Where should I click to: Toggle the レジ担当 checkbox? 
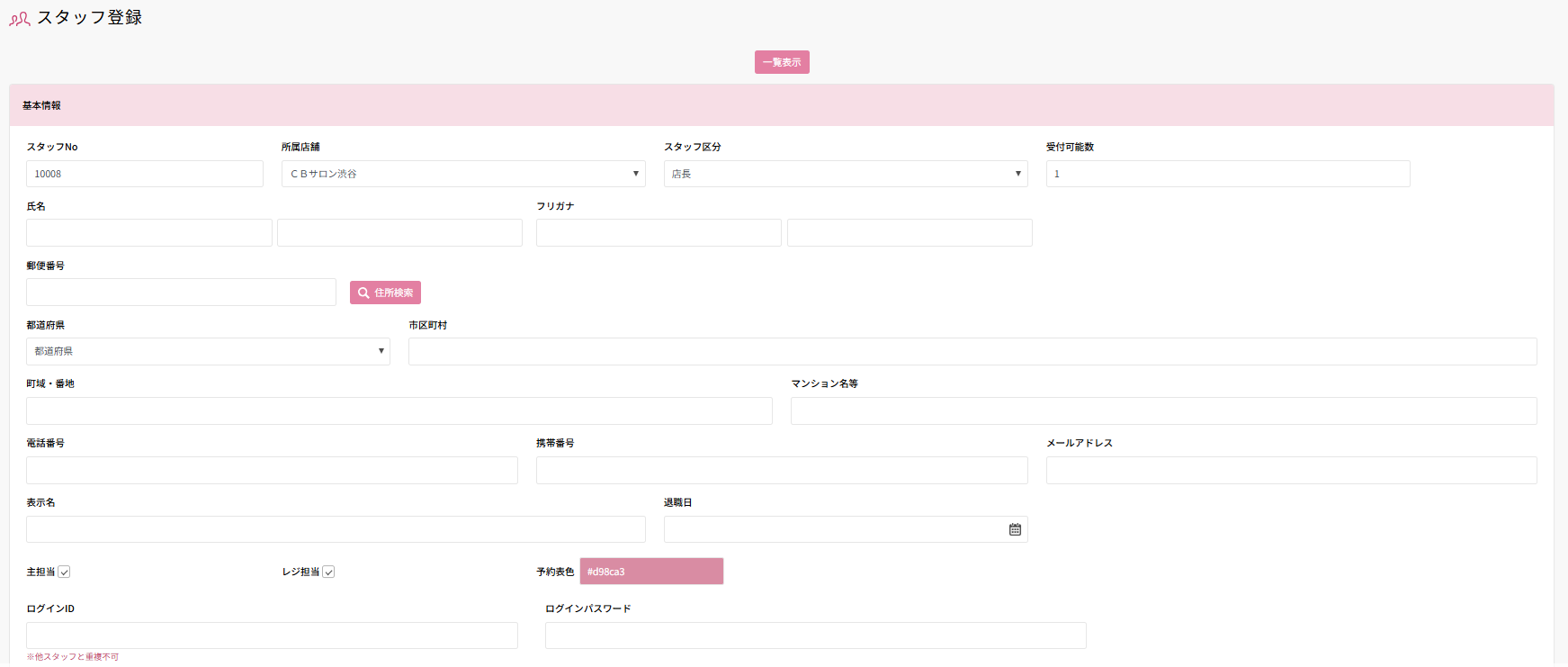329,572
